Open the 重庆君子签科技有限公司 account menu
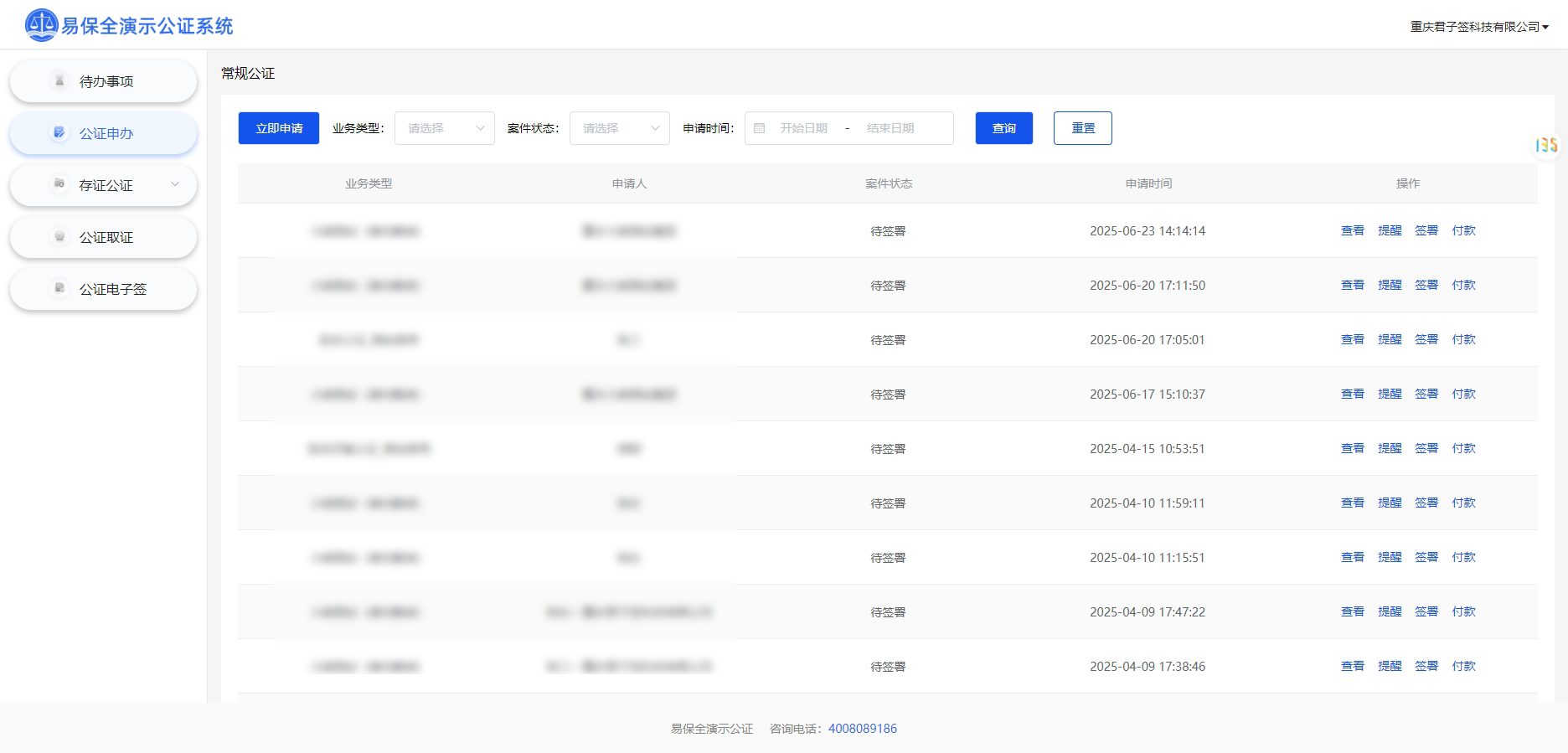This screenshot has height=753, width=1568. [1478, 27]
